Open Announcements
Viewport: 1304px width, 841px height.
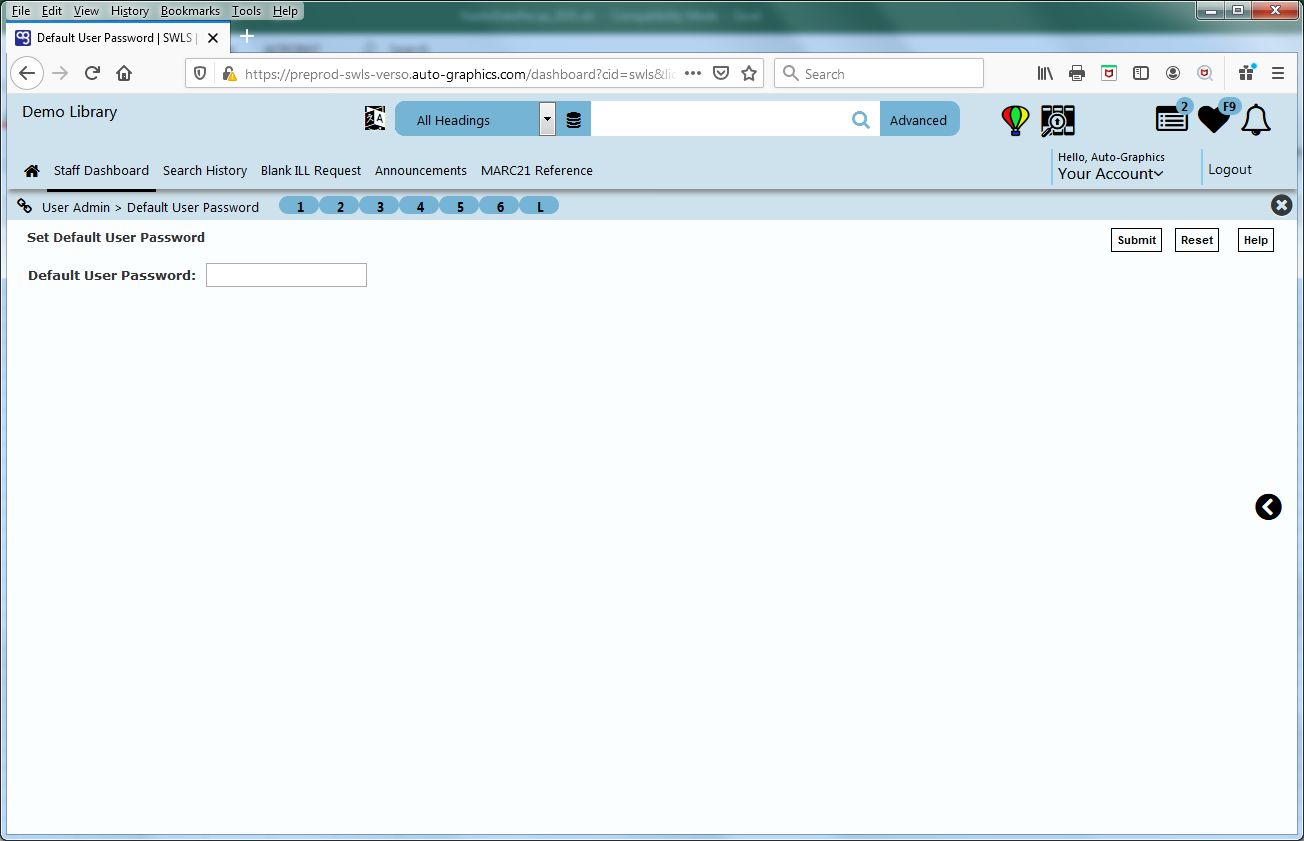[x=421, y=171]
